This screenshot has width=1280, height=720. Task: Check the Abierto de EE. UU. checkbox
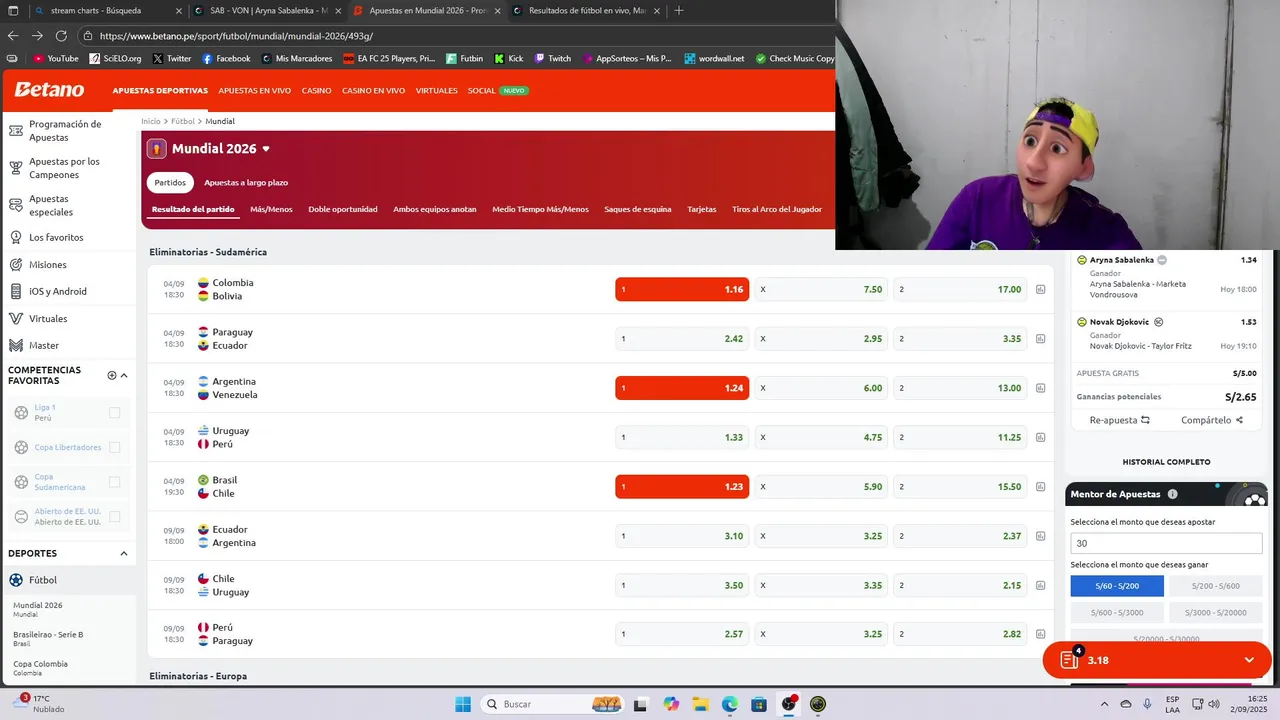[x=114, y=516]
